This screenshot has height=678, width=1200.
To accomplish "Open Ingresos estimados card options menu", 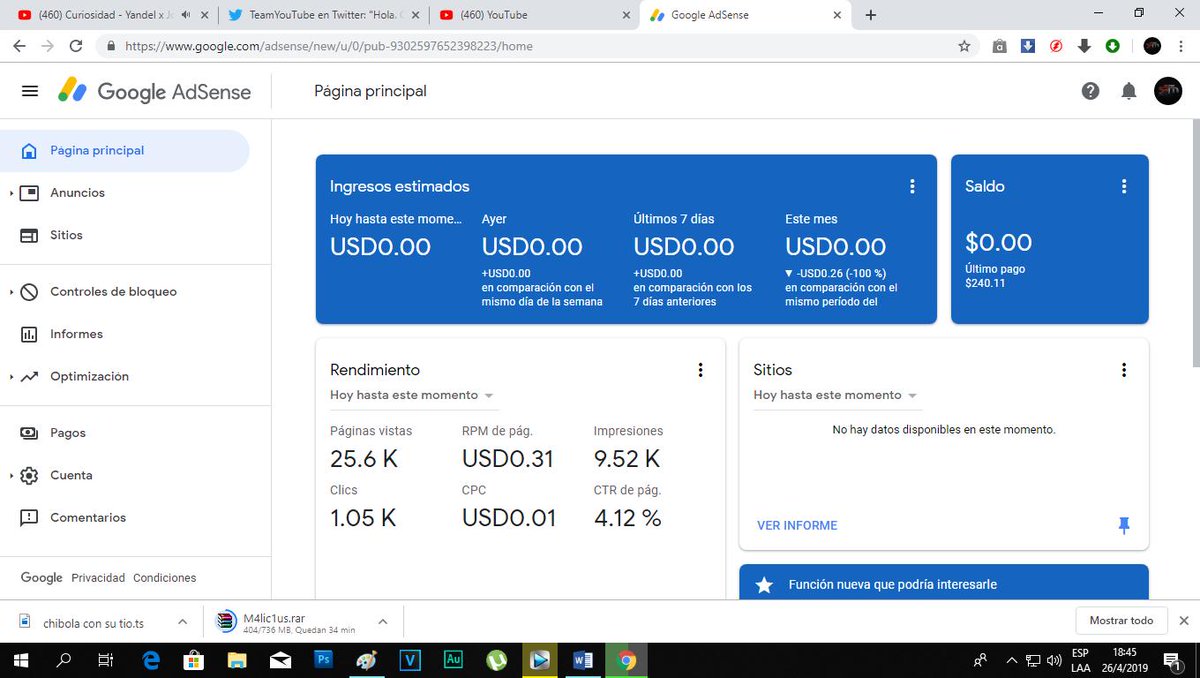I will tap(911, 186).
